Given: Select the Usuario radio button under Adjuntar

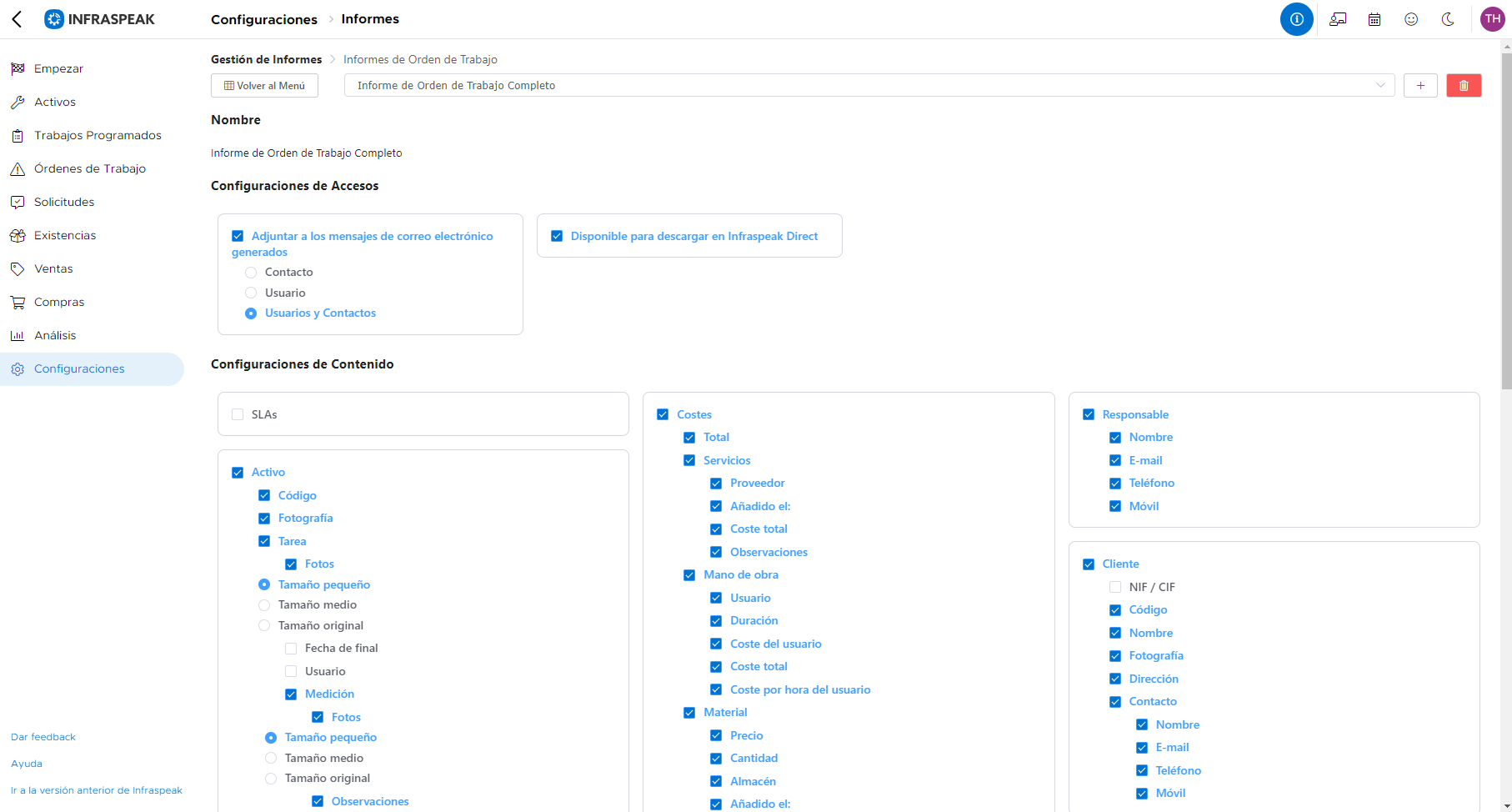Looking at the screenshot, I should [x=251, y=293].
